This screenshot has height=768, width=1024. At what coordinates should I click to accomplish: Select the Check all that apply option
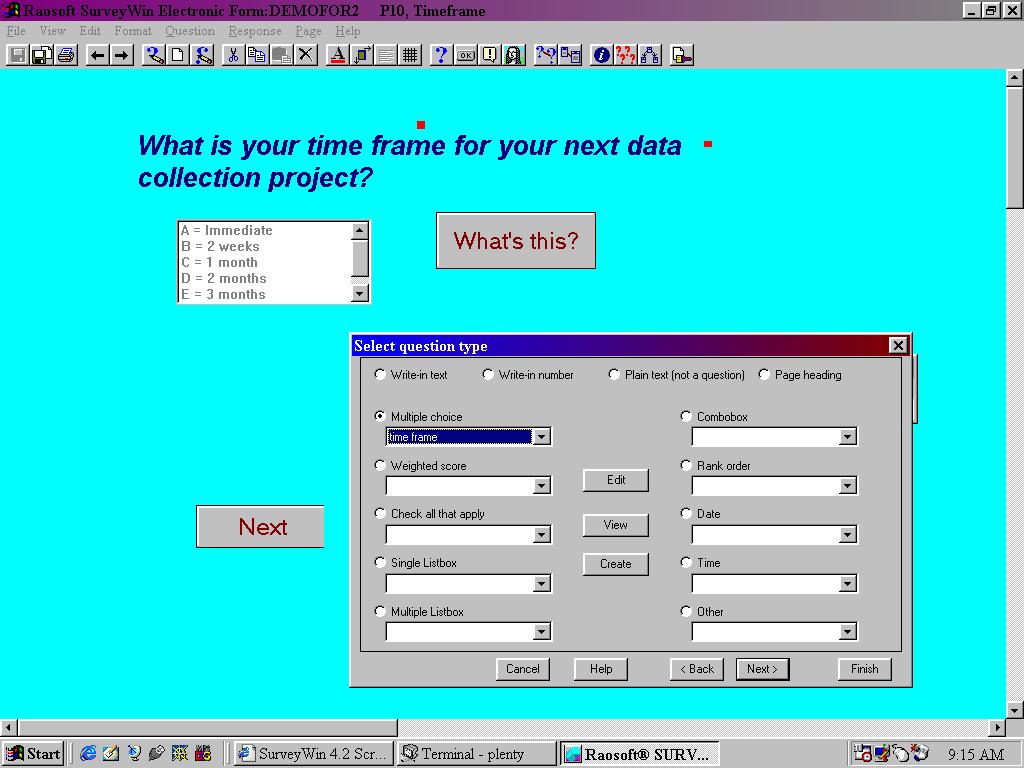[380, 514]
